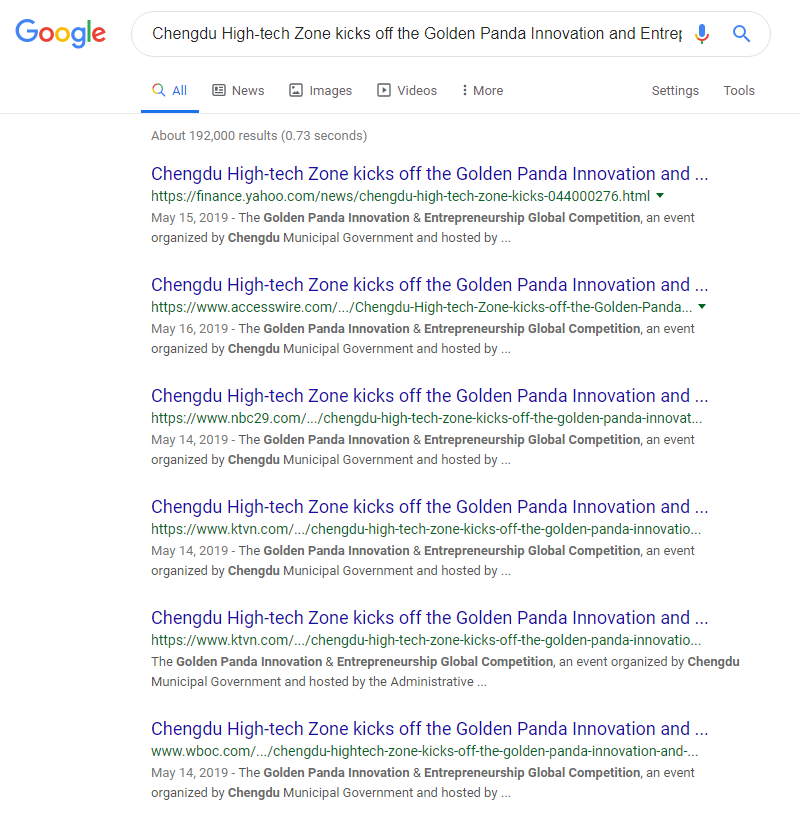This screenshot has height=815, width=800.
Task: Open the Yahoo Finance result headline
Action: pos(429,174)
